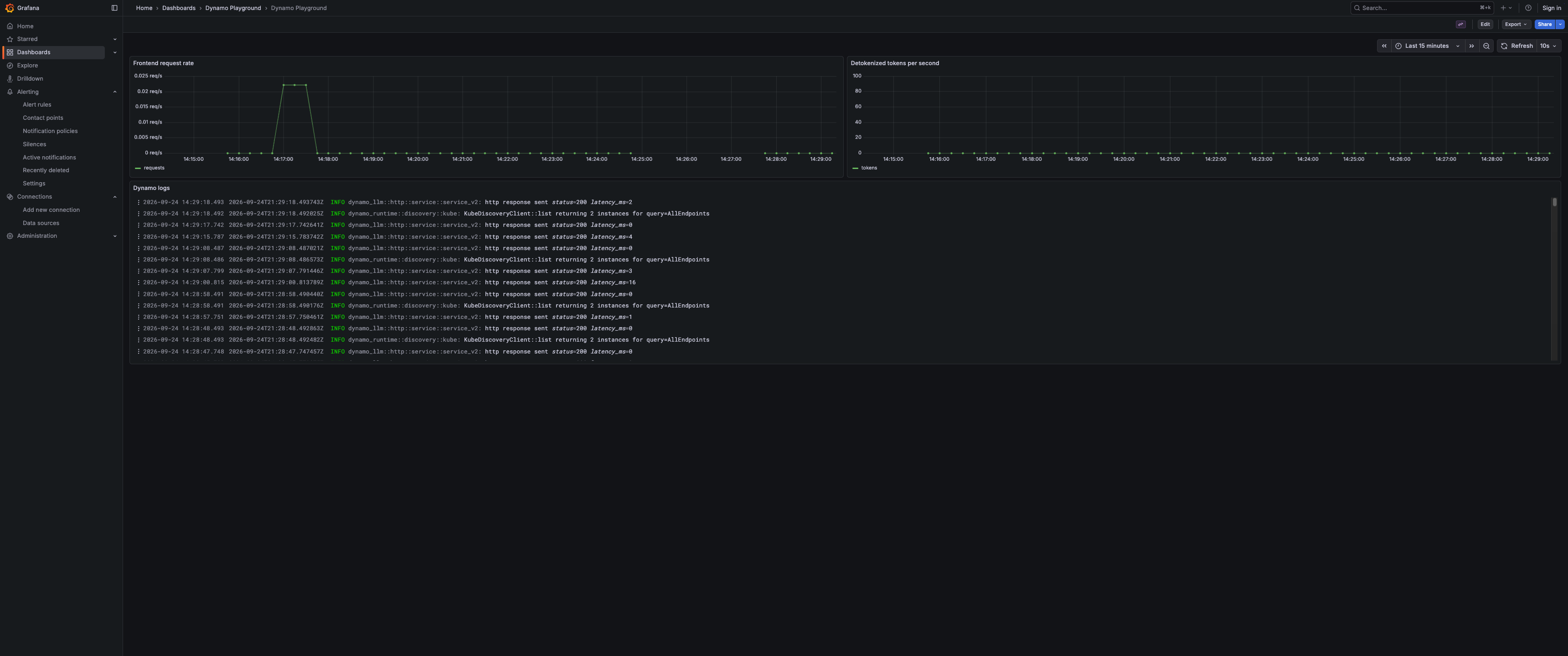Open the Export dropdown

tap(1516, 24)
